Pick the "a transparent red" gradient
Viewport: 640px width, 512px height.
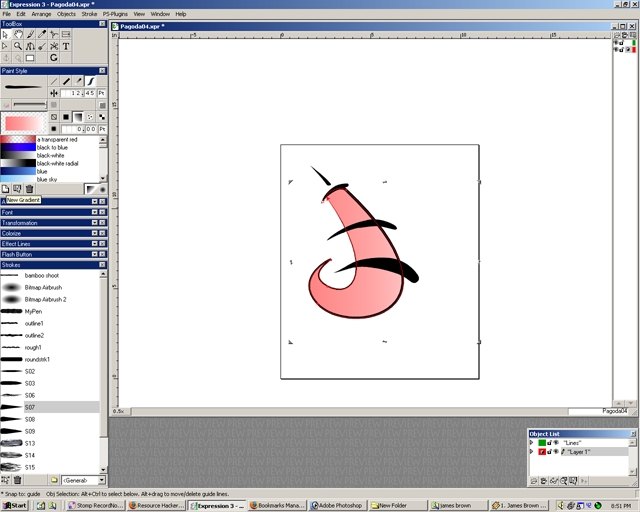point(50,139)
